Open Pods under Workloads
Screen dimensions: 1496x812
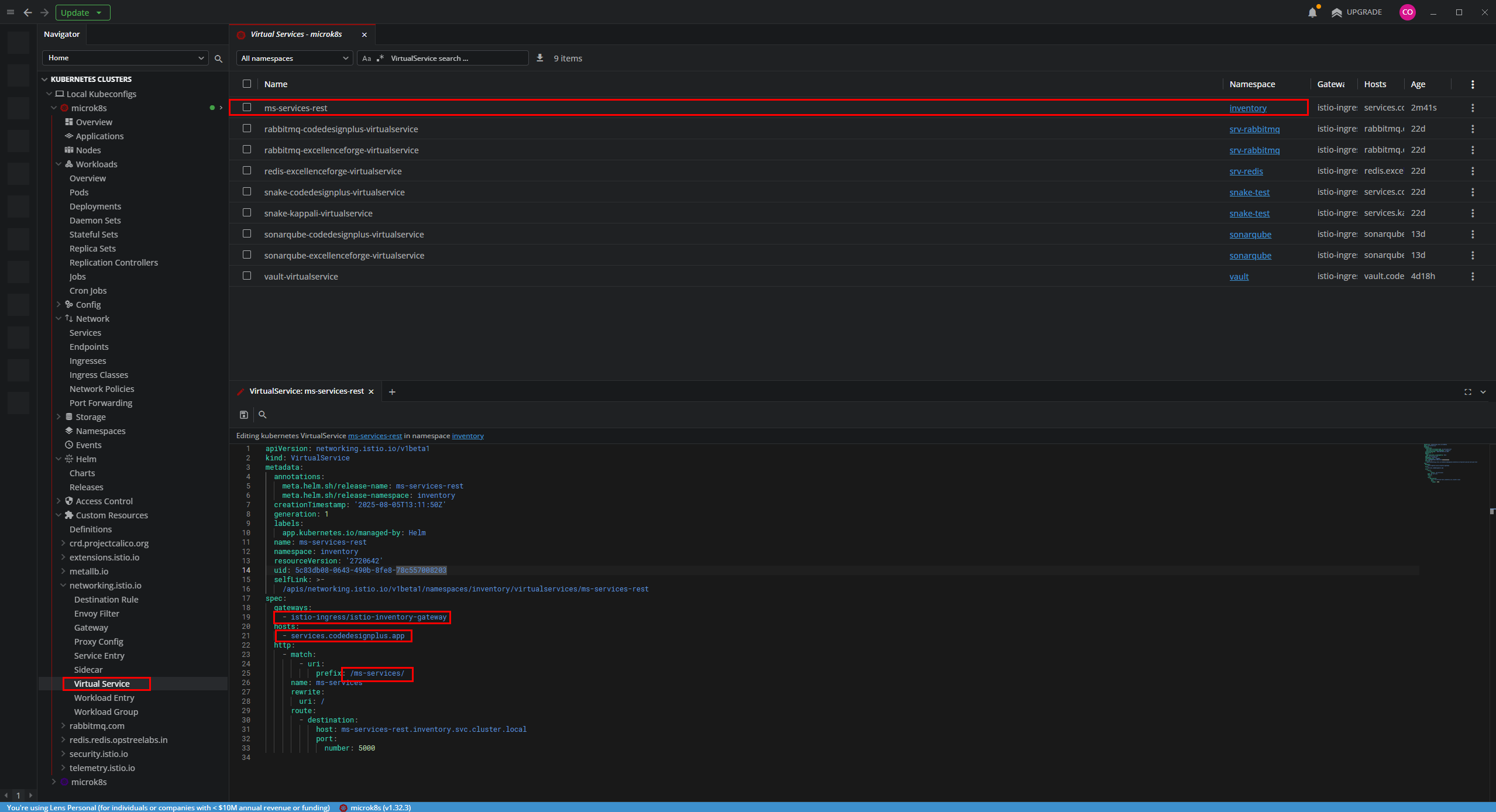pyautogui.click(x=79, y=192)
